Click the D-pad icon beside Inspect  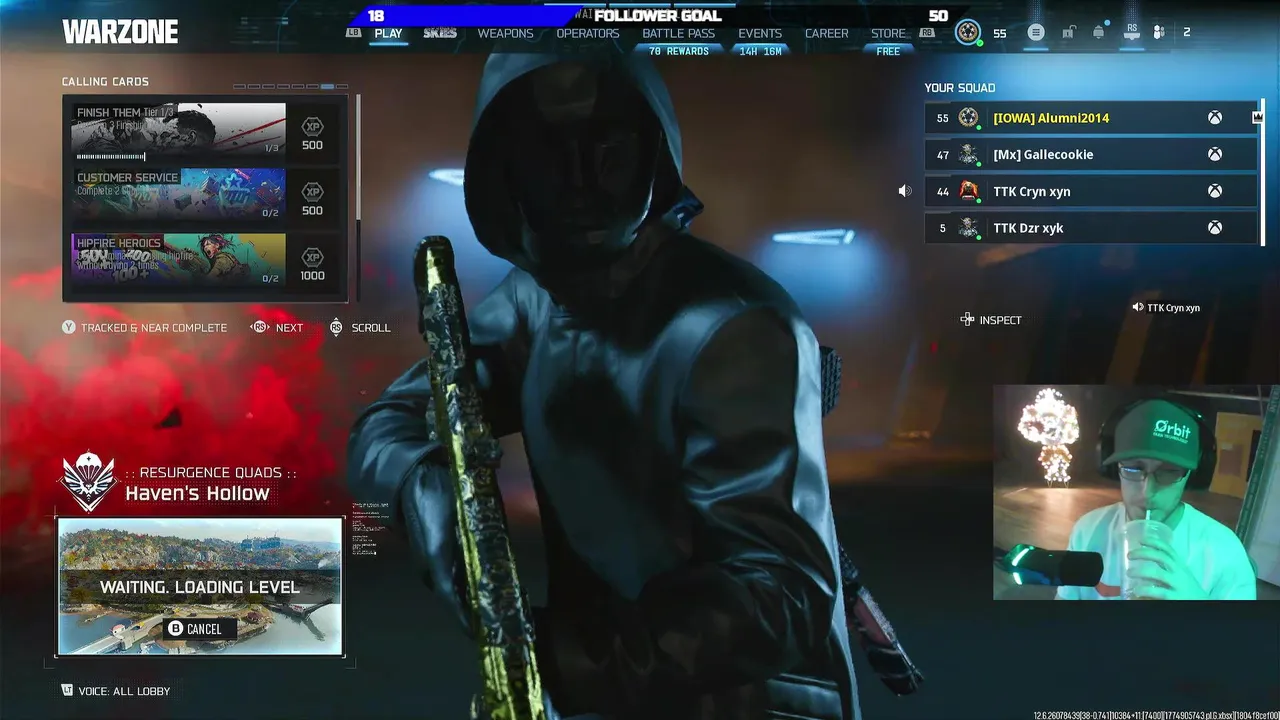[x=967, y=320]
